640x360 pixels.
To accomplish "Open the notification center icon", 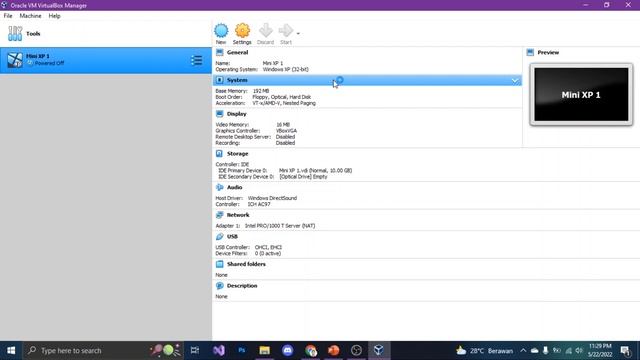I will (x=625, y=351).
